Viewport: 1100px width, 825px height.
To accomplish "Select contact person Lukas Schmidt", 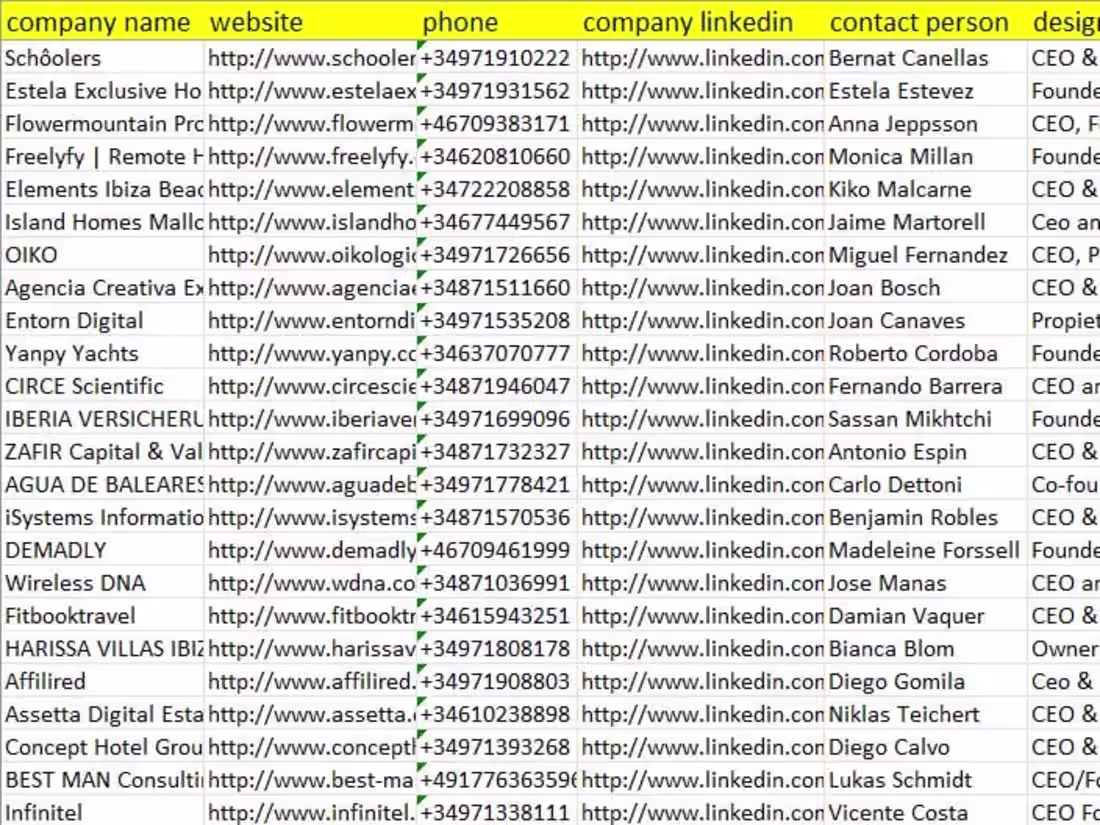I will (x=926, y=779).
